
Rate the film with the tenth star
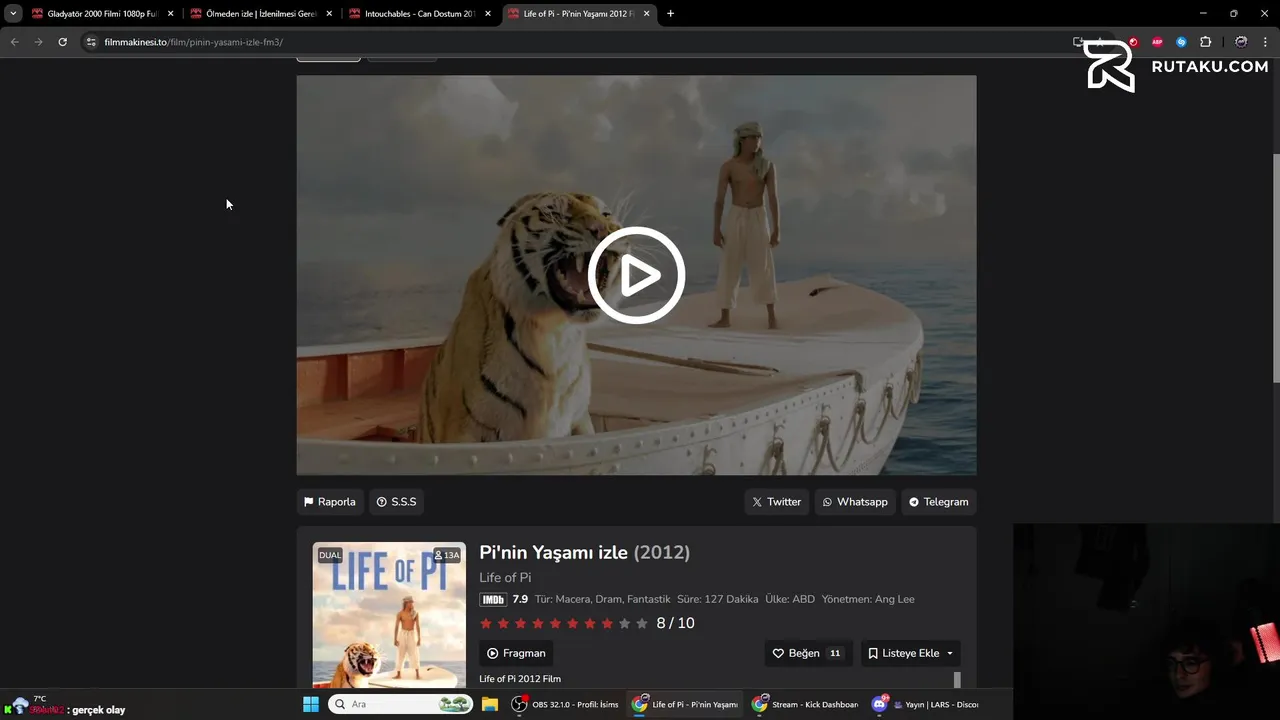point(642,623)
